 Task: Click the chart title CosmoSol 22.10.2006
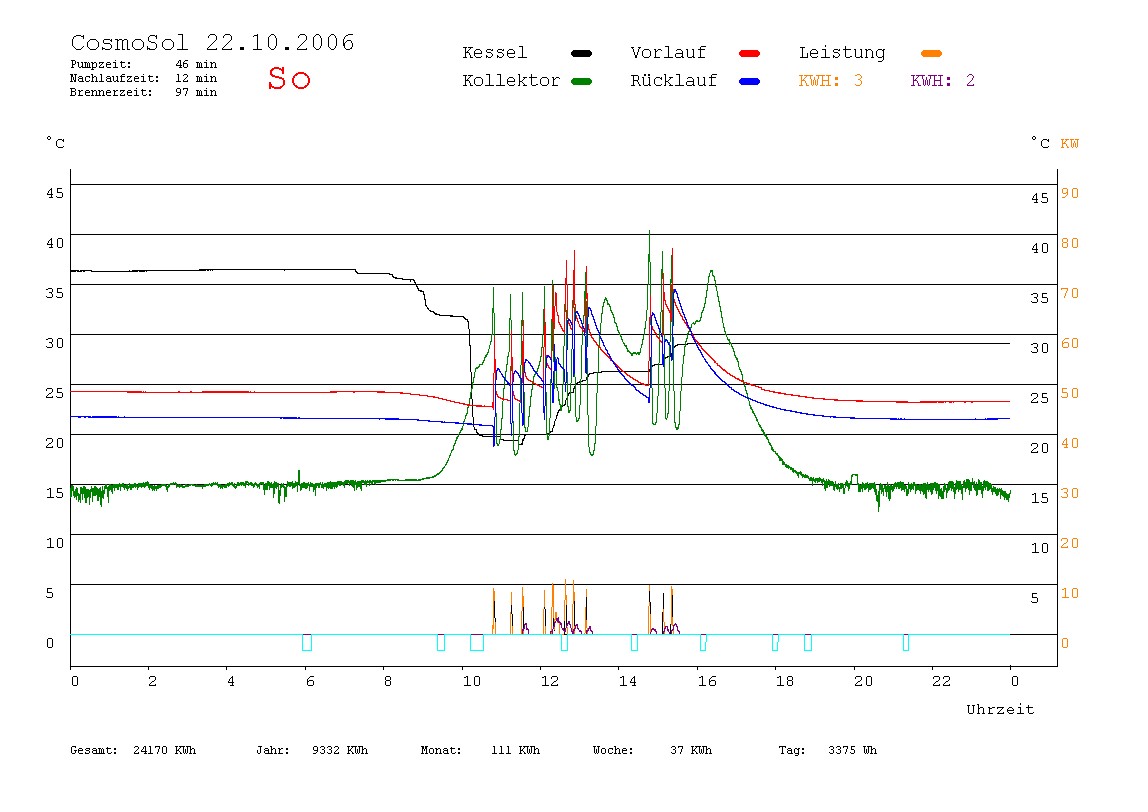[212, 42]
